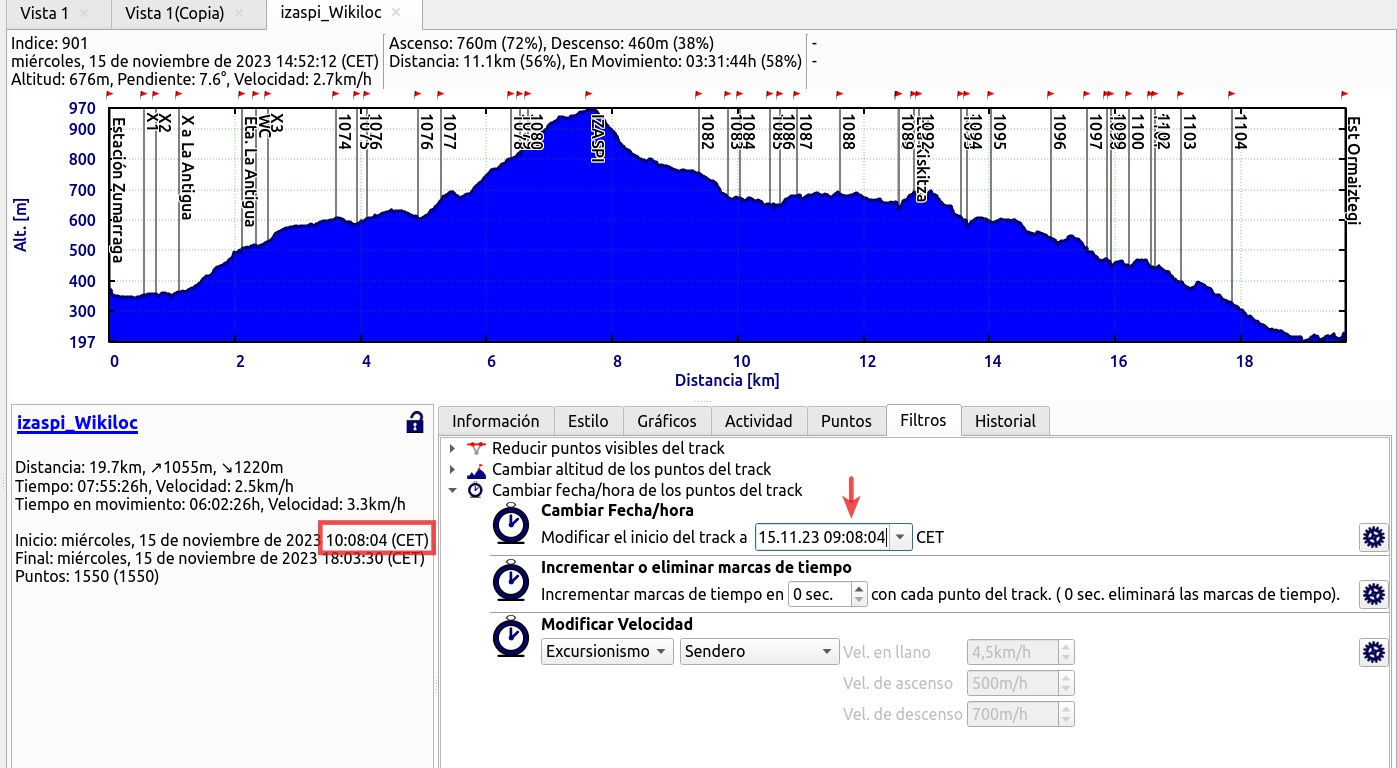Click the Estación Zumarraga waypoint label
The image size is (1397, 768).
118,190
